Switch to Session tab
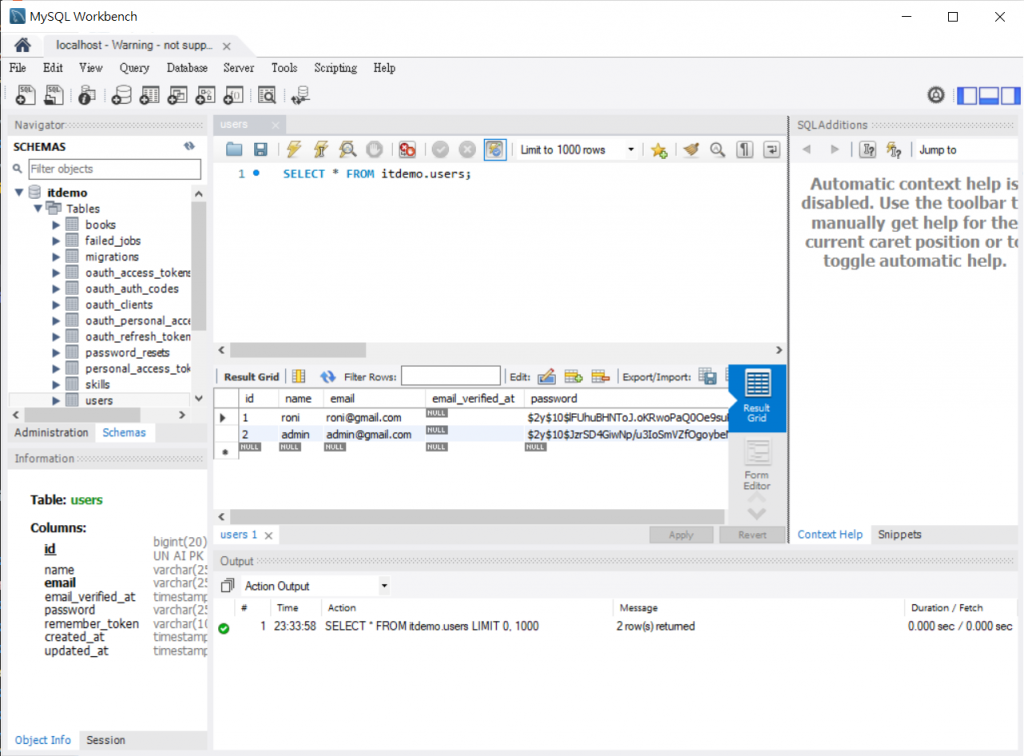The image size is (1024, 756). coord(106,740)
